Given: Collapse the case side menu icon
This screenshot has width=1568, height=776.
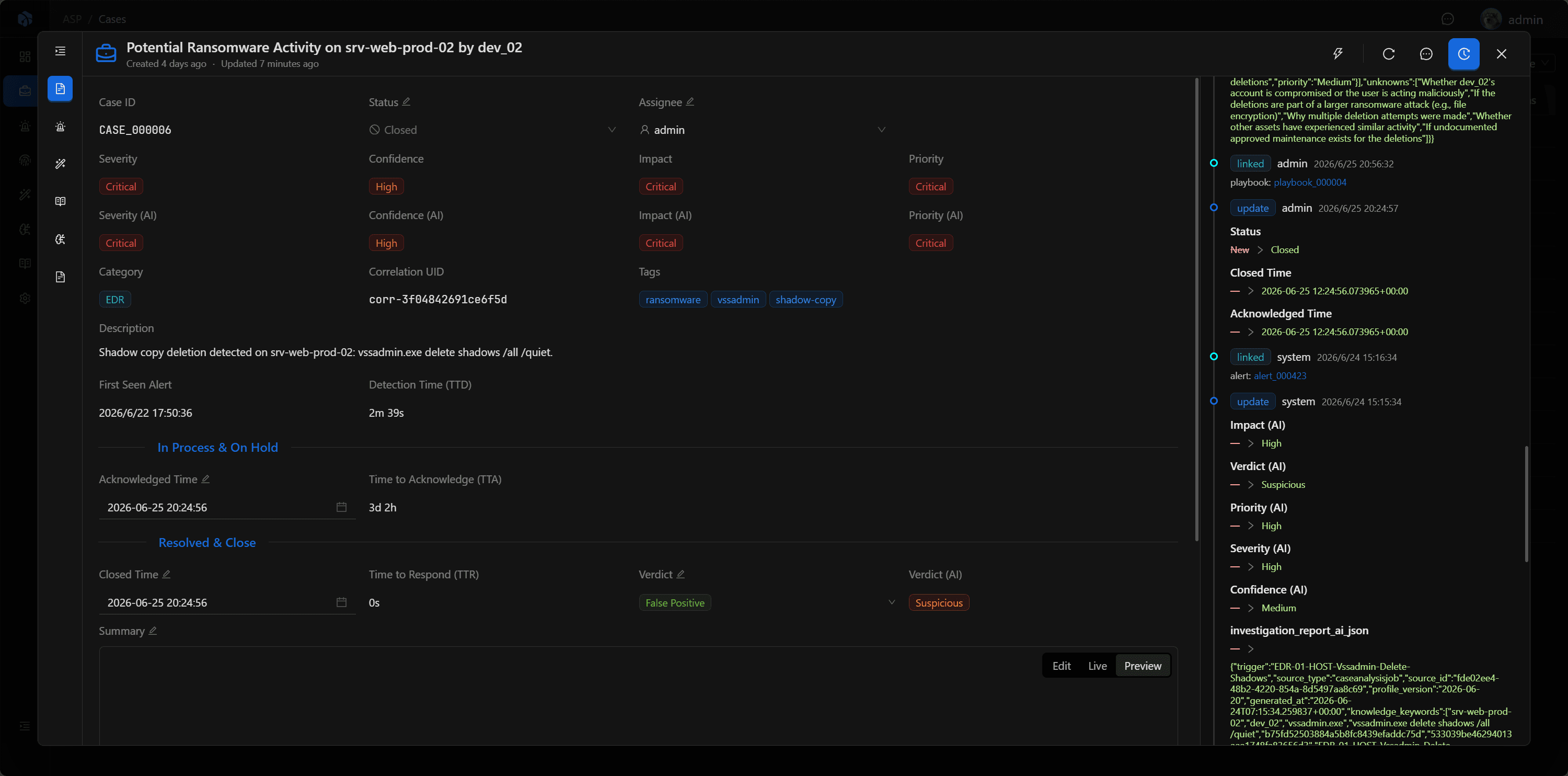Looking at the screenshot, I should click(x=60, y=51).
